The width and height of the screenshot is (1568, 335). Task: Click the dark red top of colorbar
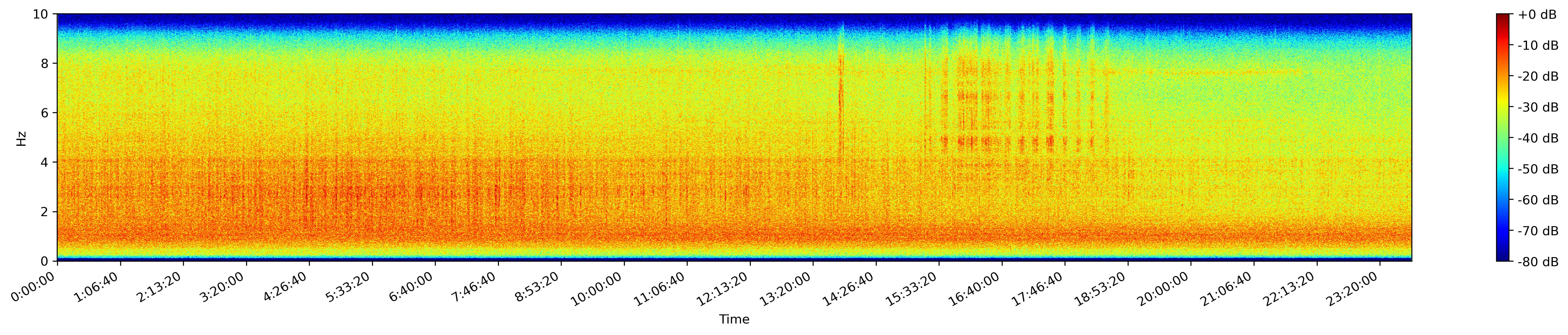point(1503,17)
